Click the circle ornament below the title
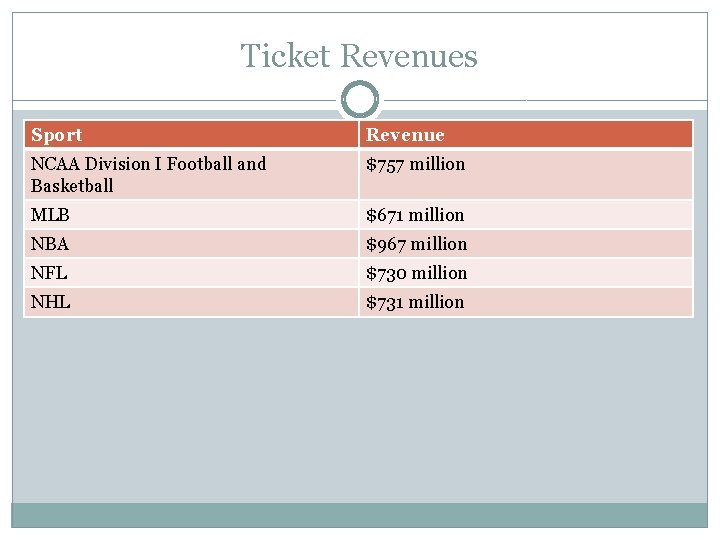 tap(360, 100)
